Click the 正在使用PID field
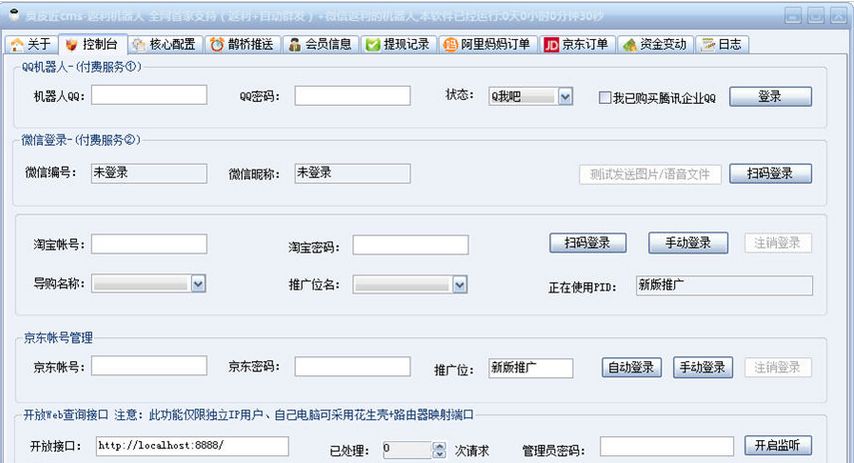This screenshot has height=463, width=854. click(x=724, y=285)
